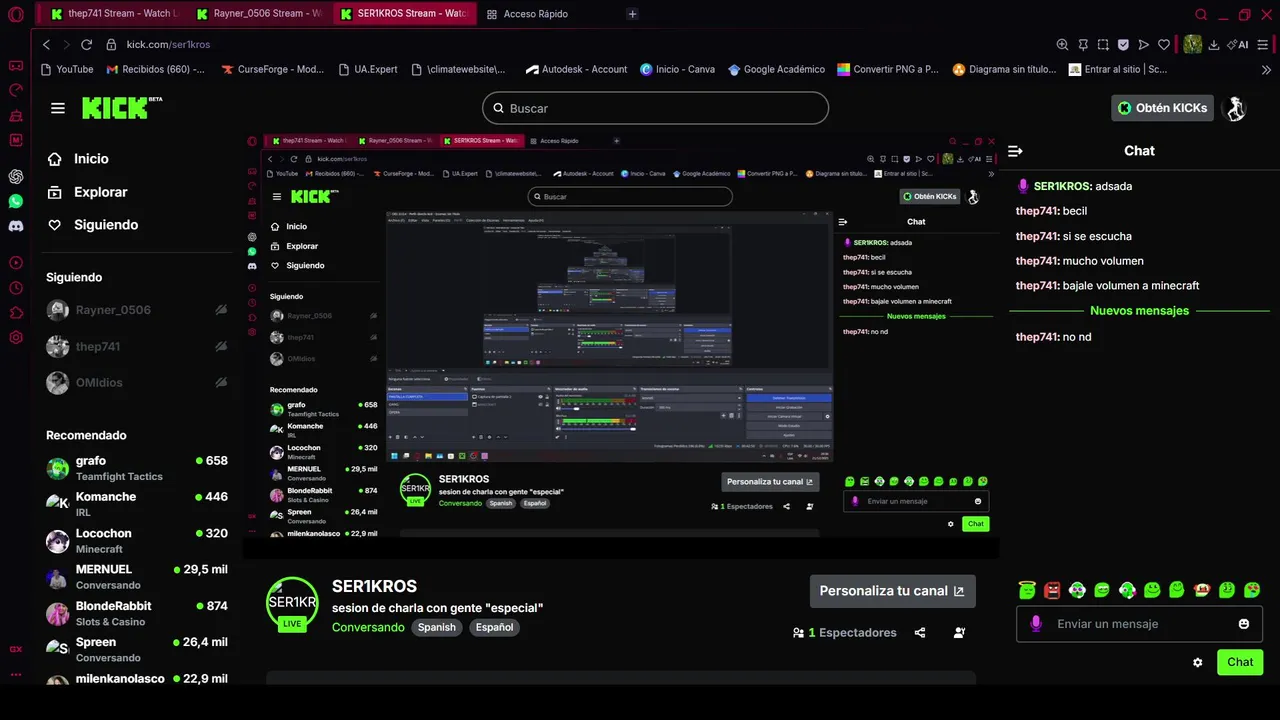Click the Kick user avatar at top right
The height and width of the screenshot is (720, 1280).
coord(1236,108)
